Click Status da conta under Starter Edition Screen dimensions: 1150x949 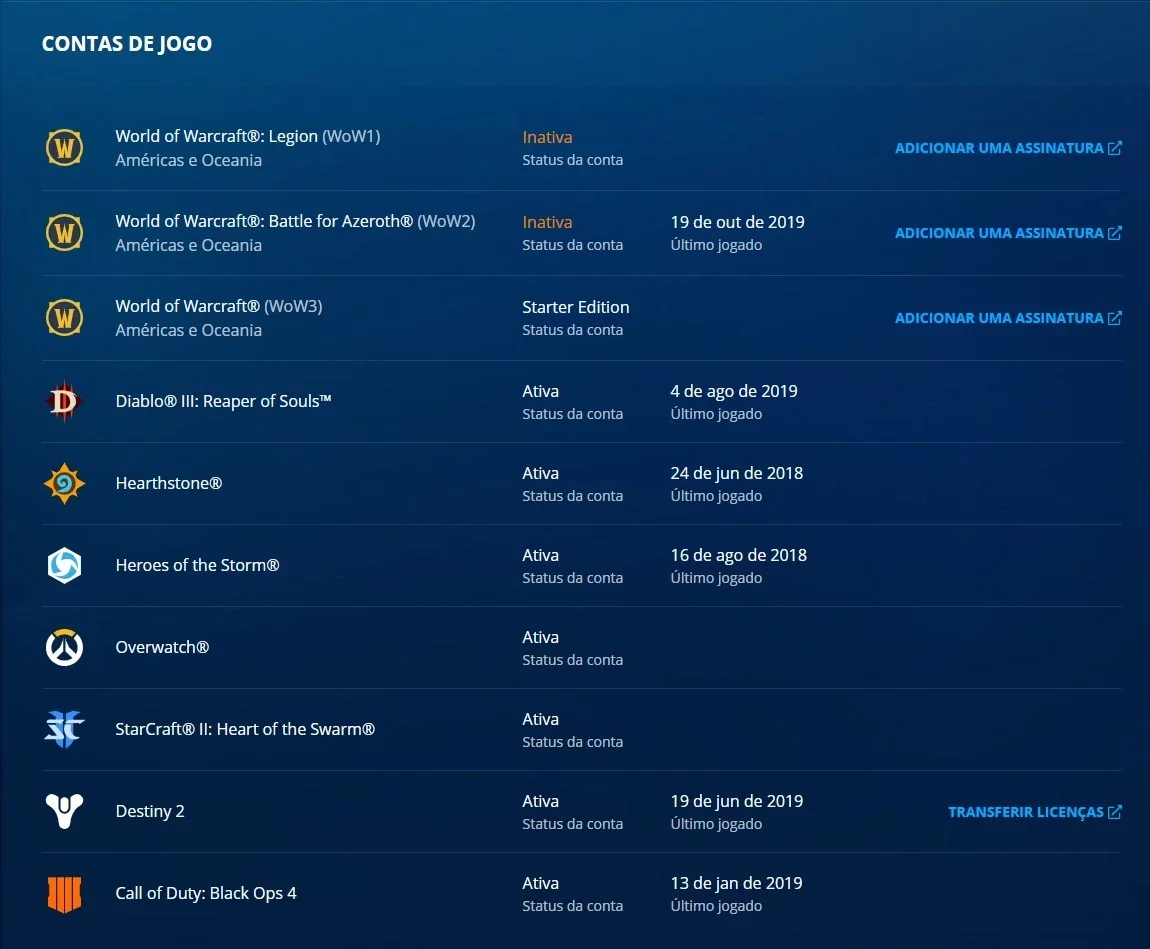(573, 330)
